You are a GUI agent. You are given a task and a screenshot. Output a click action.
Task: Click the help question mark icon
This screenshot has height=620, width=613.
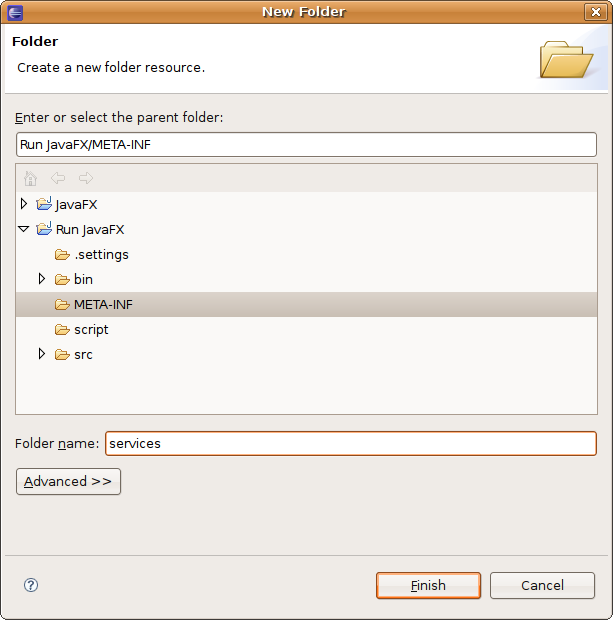click(x=30, y=585)
